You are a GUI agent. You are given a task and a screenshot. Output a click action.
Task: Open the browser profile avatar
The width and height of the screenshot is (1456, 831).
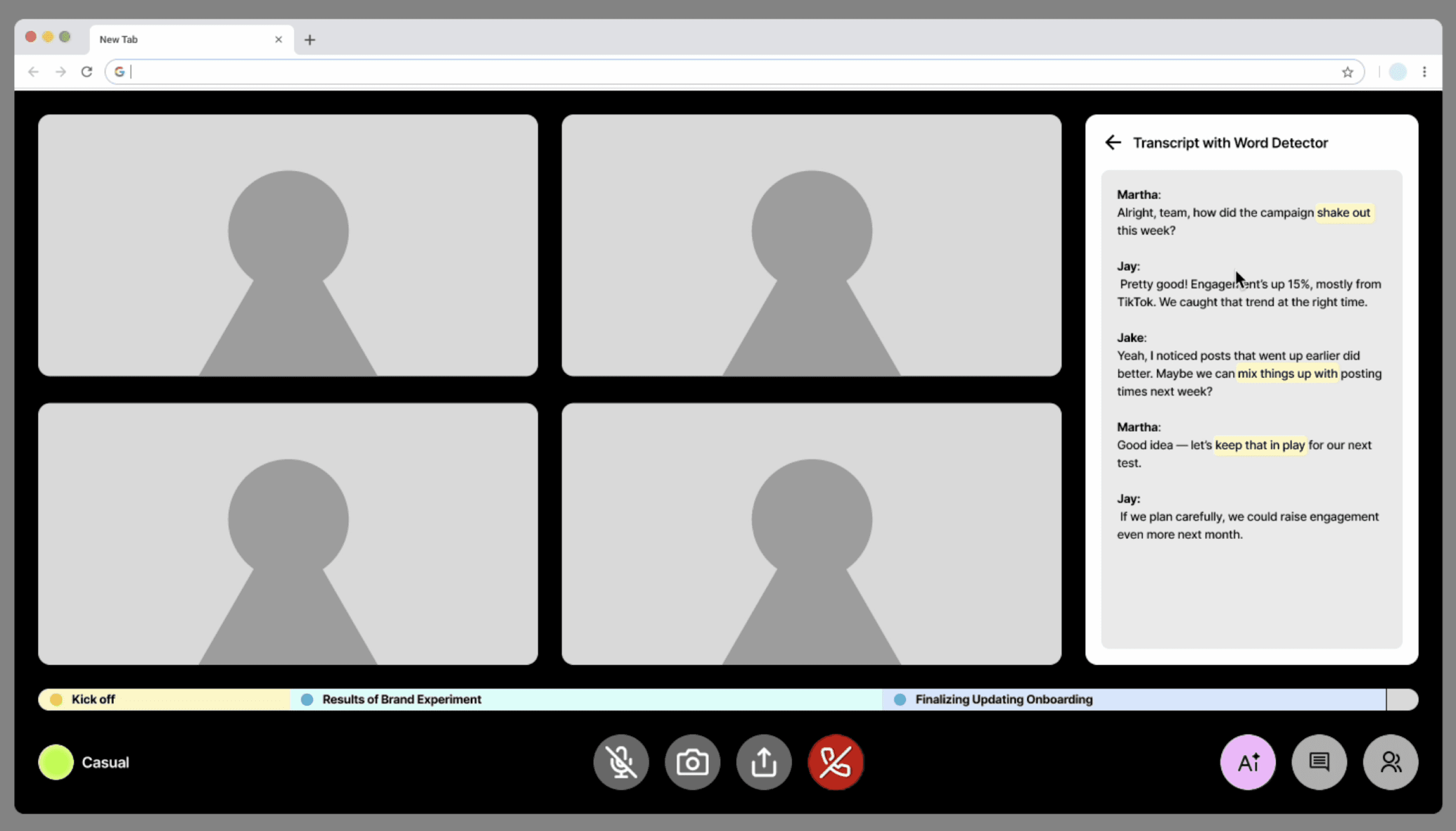(x=1398, y=72)
